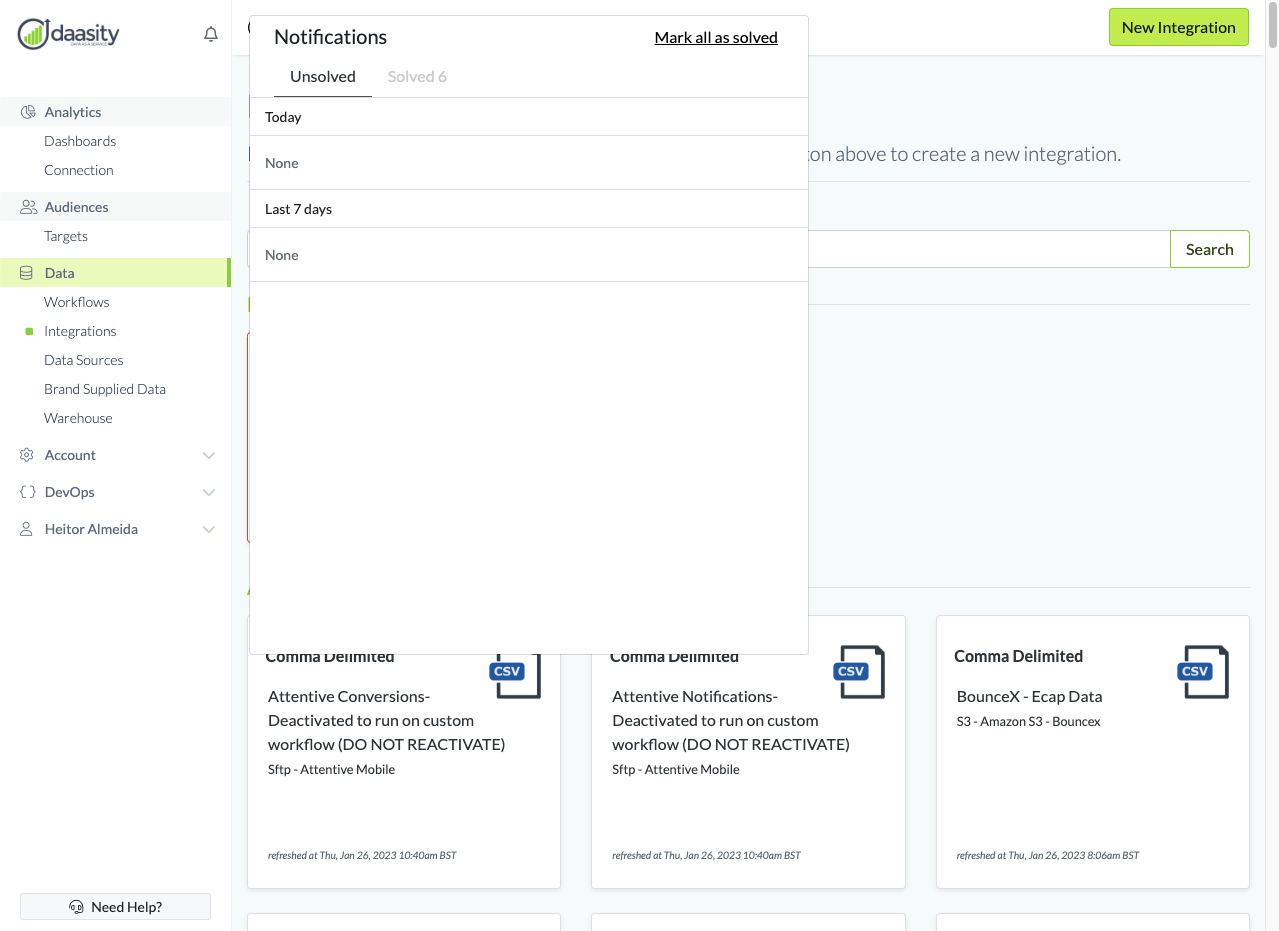Click the BounceX CSV file icon
Screen dimensions: 1279x931
[1202, 671]
